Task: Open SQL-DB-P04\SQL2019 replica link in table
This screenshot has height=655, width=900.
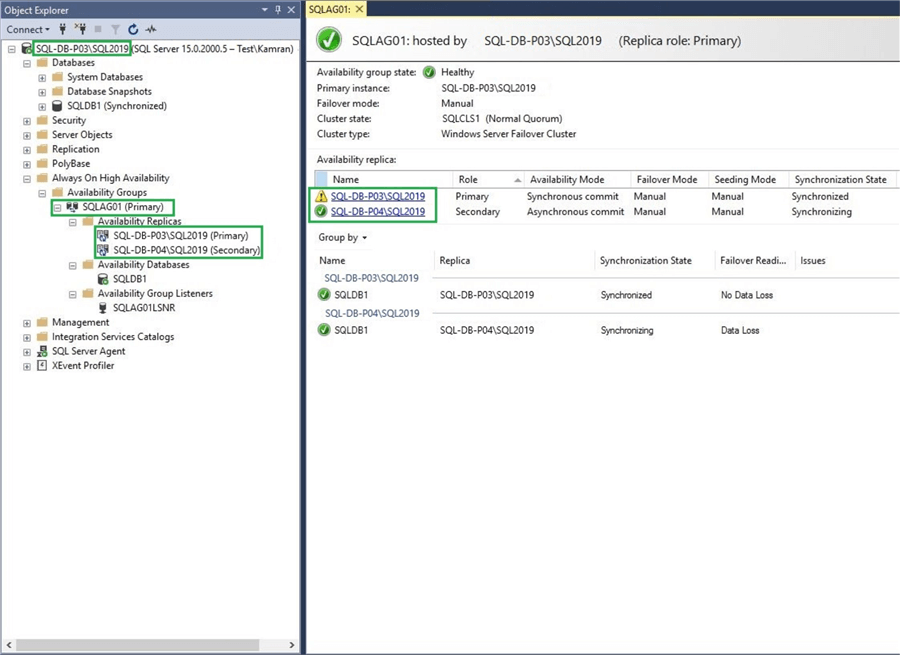Action: pyautogui.click(x=378, y=211)
